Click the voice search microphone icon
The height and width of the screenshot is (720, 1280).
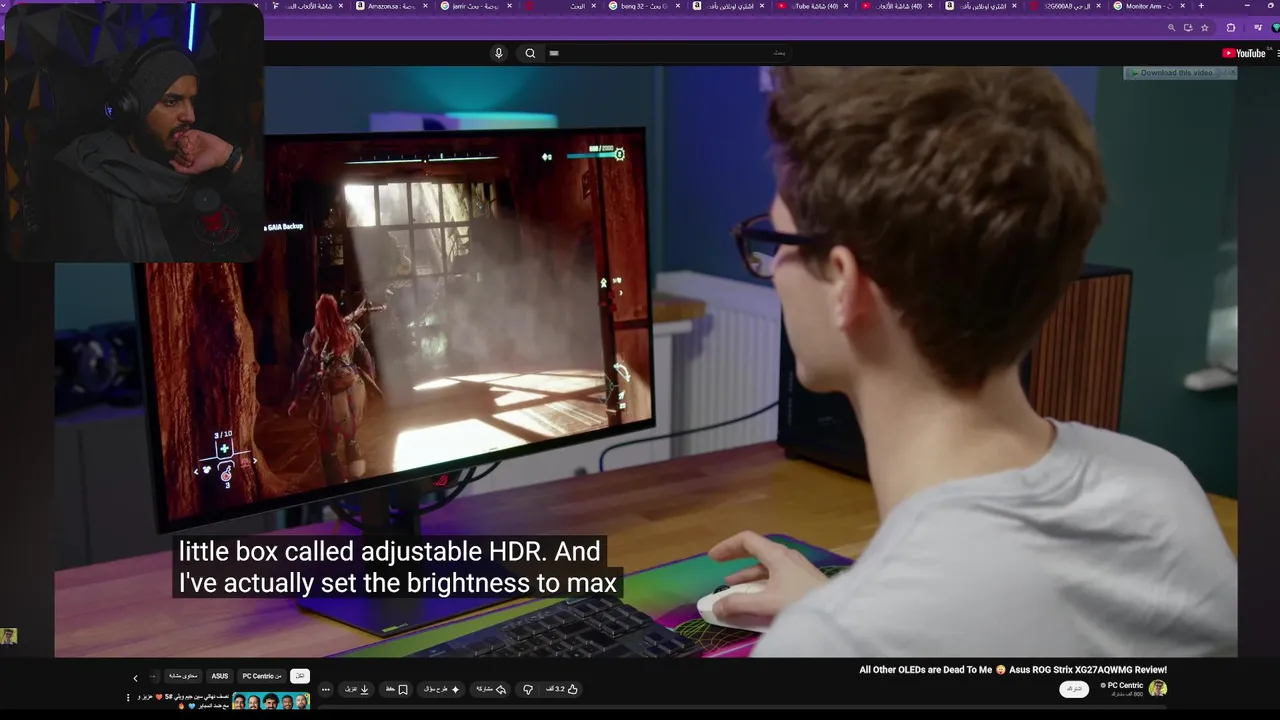(499, 53)
